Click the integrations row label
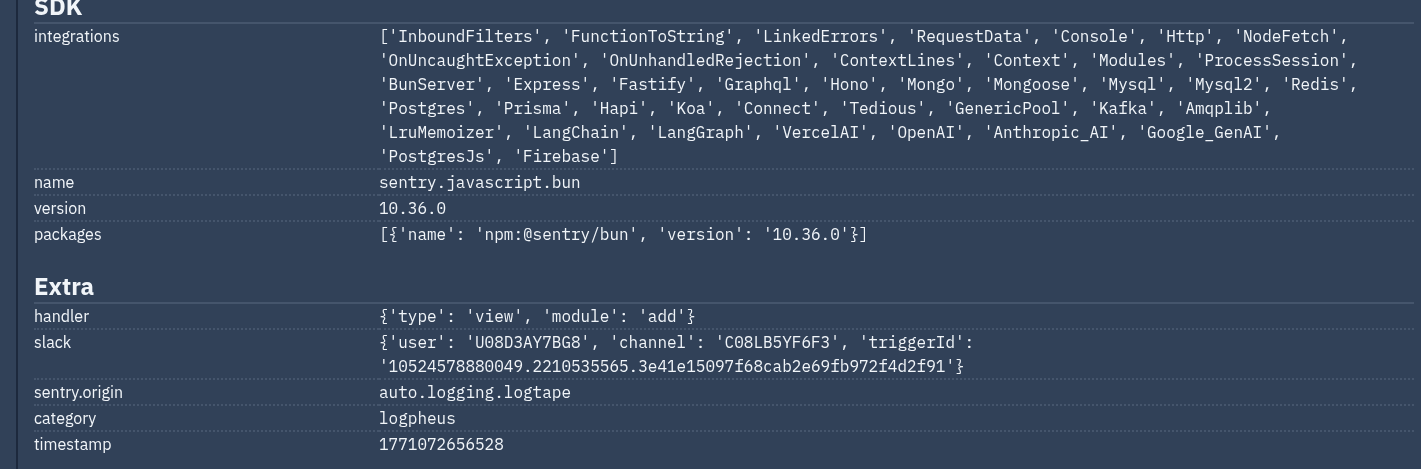The image size is (1421, 469). (x=76, y=37)
